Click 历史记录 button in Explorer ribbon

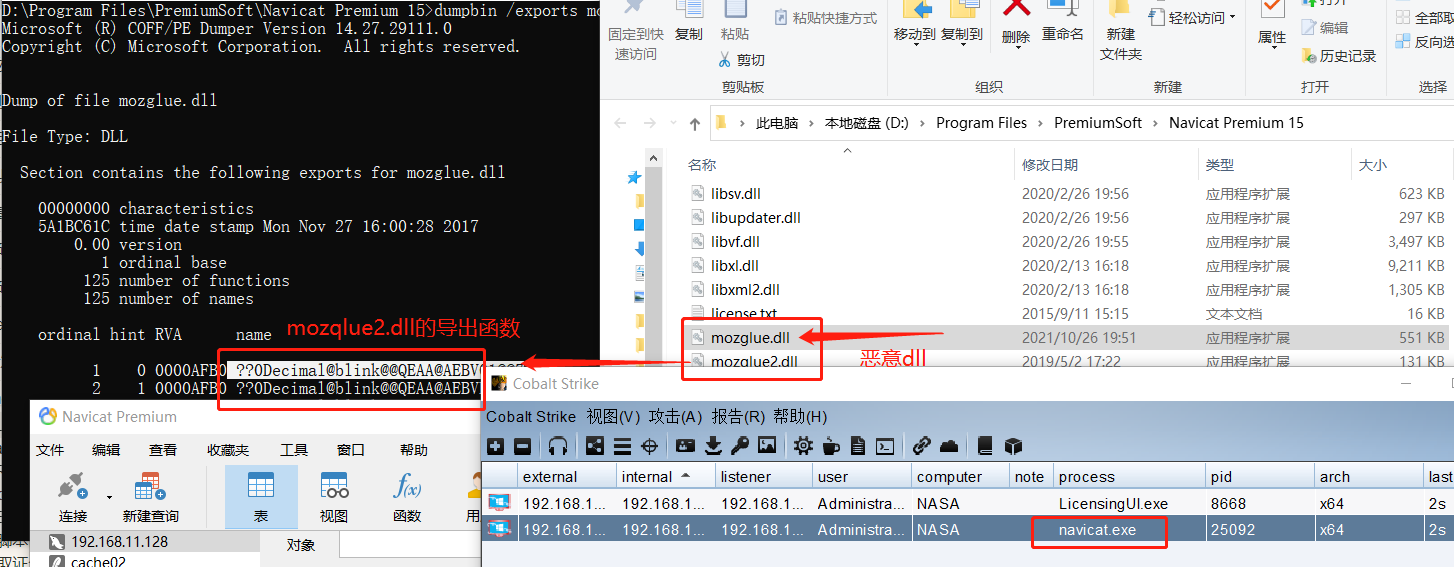(1339, 56)
